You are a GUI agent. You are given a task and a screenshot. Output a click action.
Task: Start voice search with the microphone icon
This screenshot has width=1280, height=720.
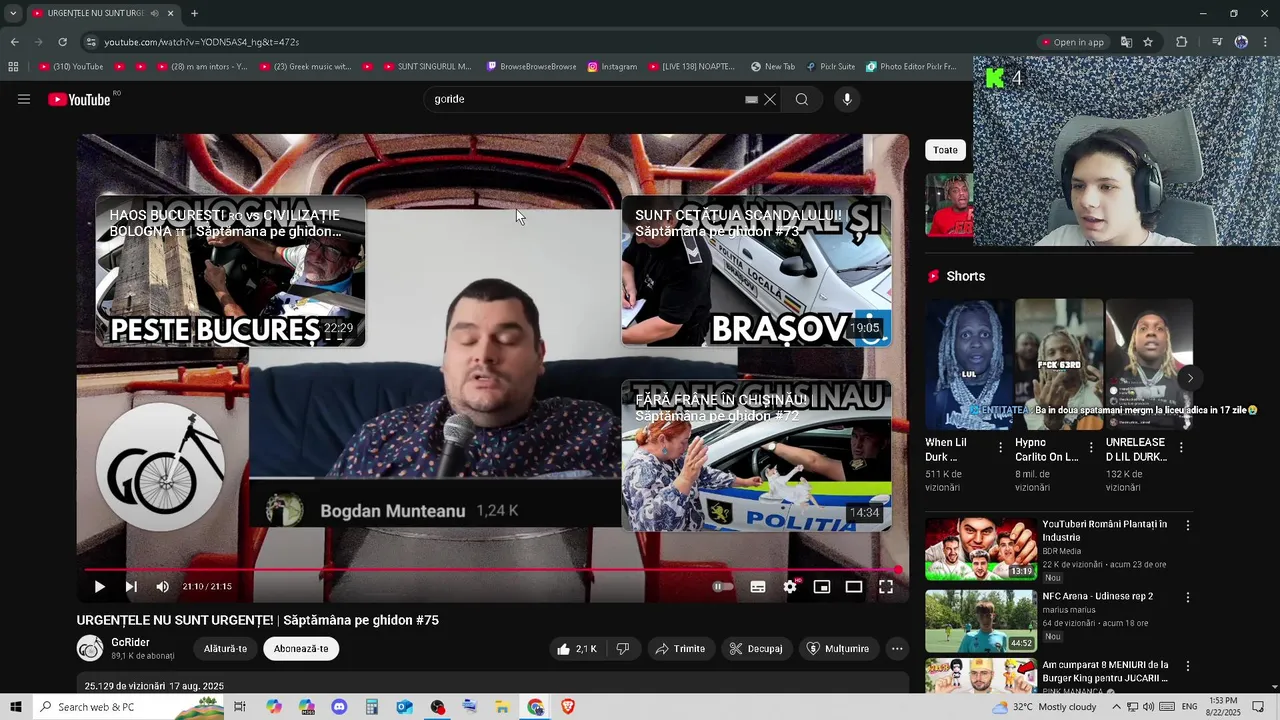click(847, 99)
